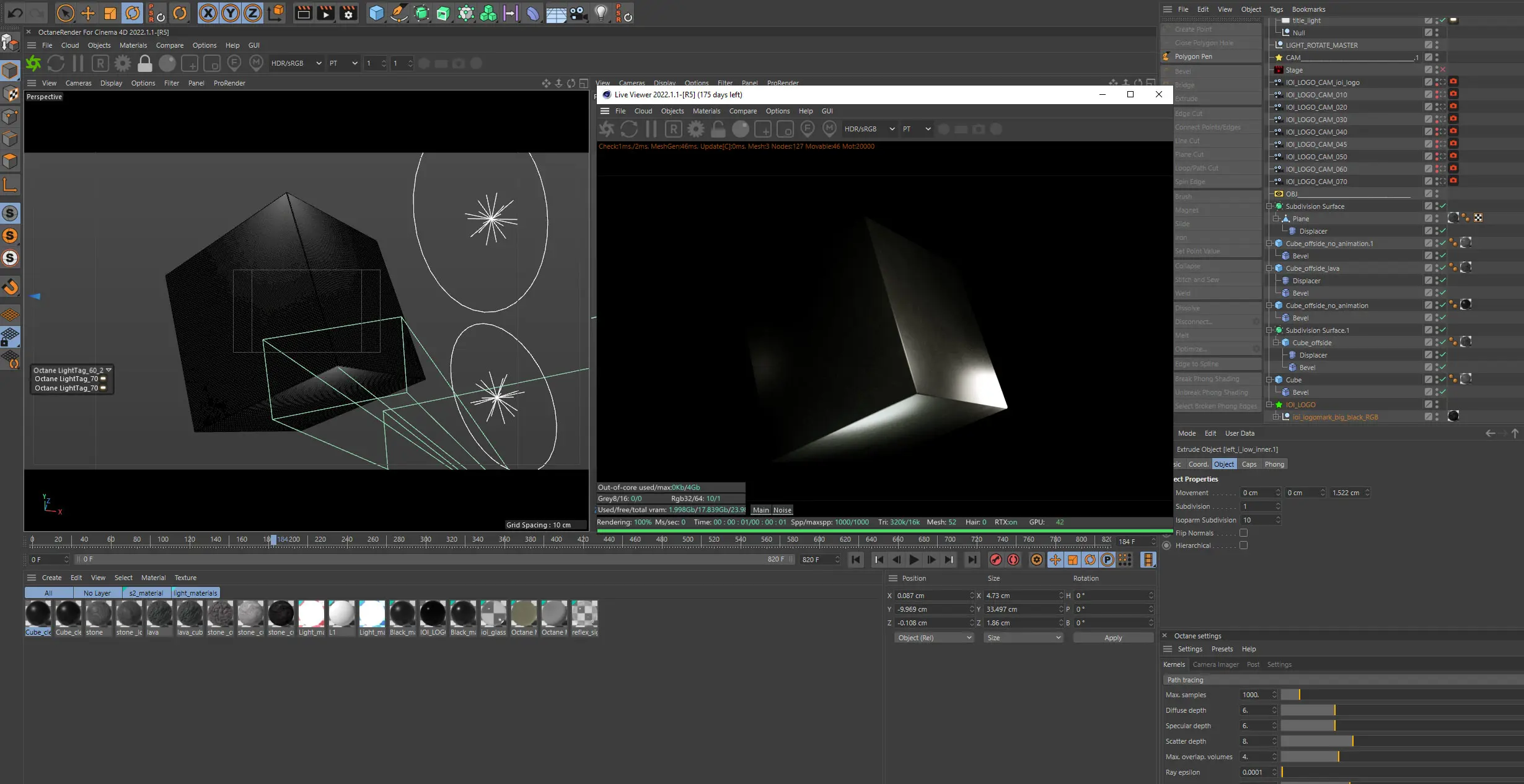This screenshot has height=784, width=1524.
Task: Click the Octane settings gear in Live Viewer
Action: [695, 129]
